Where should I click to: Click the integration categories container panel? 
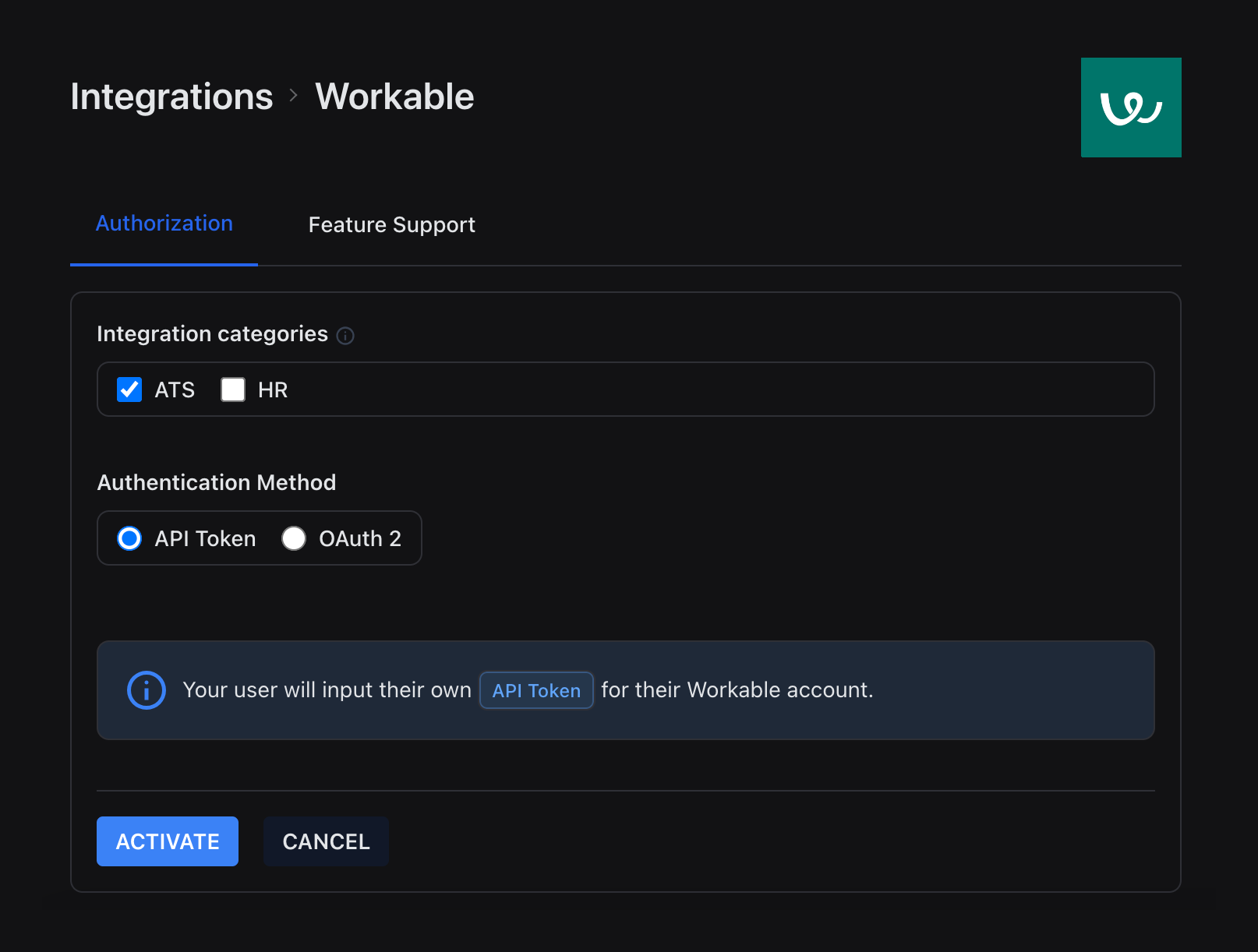click(x=624, y=389)
